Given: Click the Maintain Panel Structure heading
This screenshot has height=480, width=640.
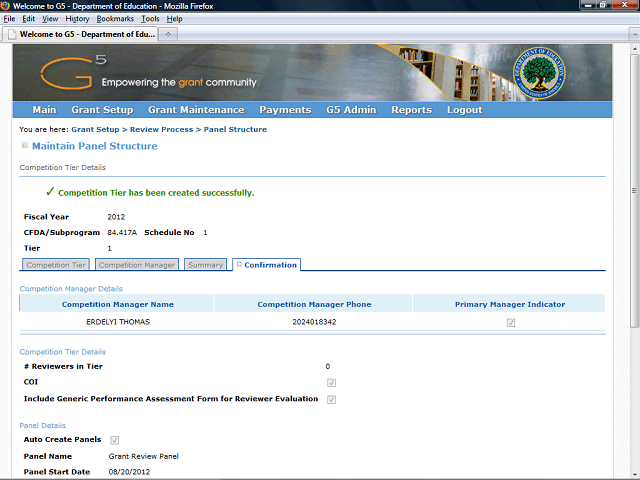Looking at the screenshot, I should (95, 146).
